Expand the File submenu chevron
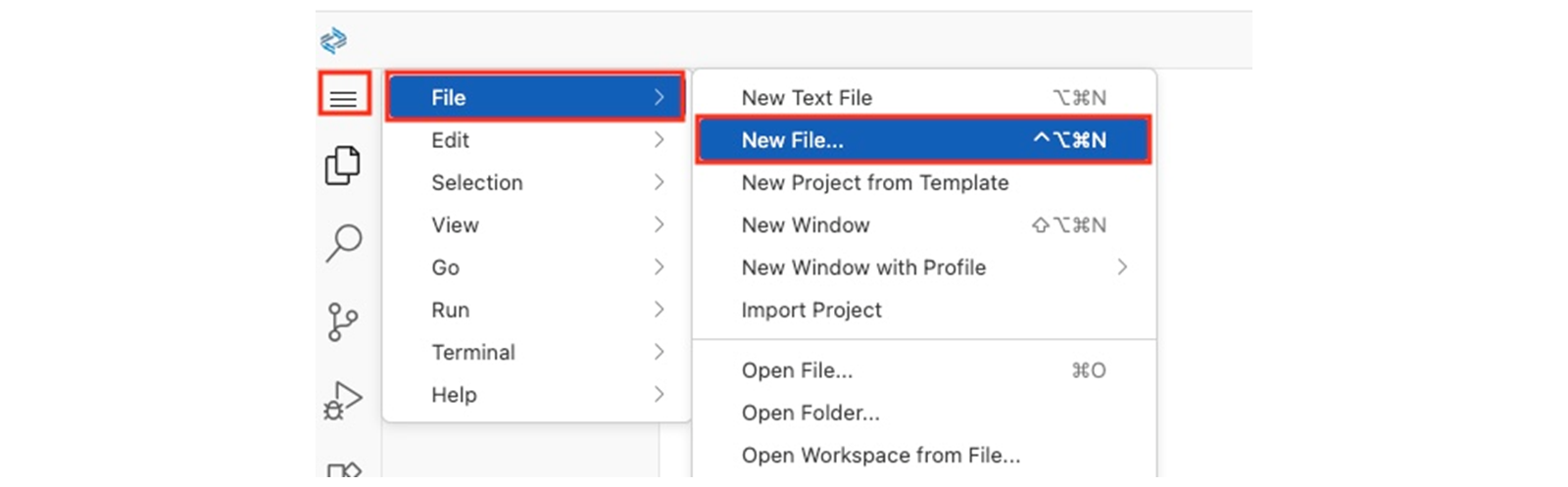Viewport: 1568px width, 487px height. pyautogui.click(x=659, y=97)
